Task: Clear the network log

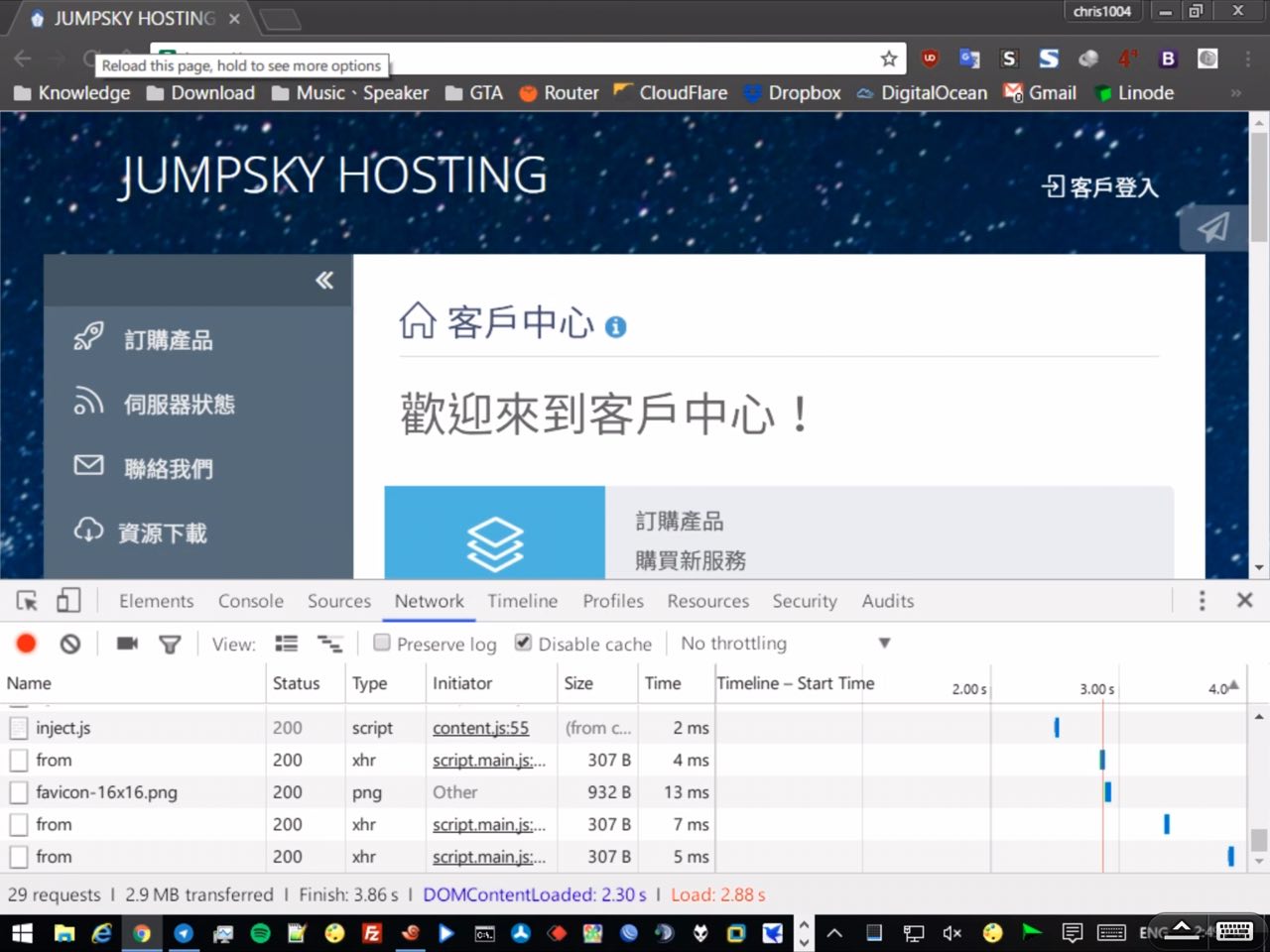Action: tap(69, 644)
